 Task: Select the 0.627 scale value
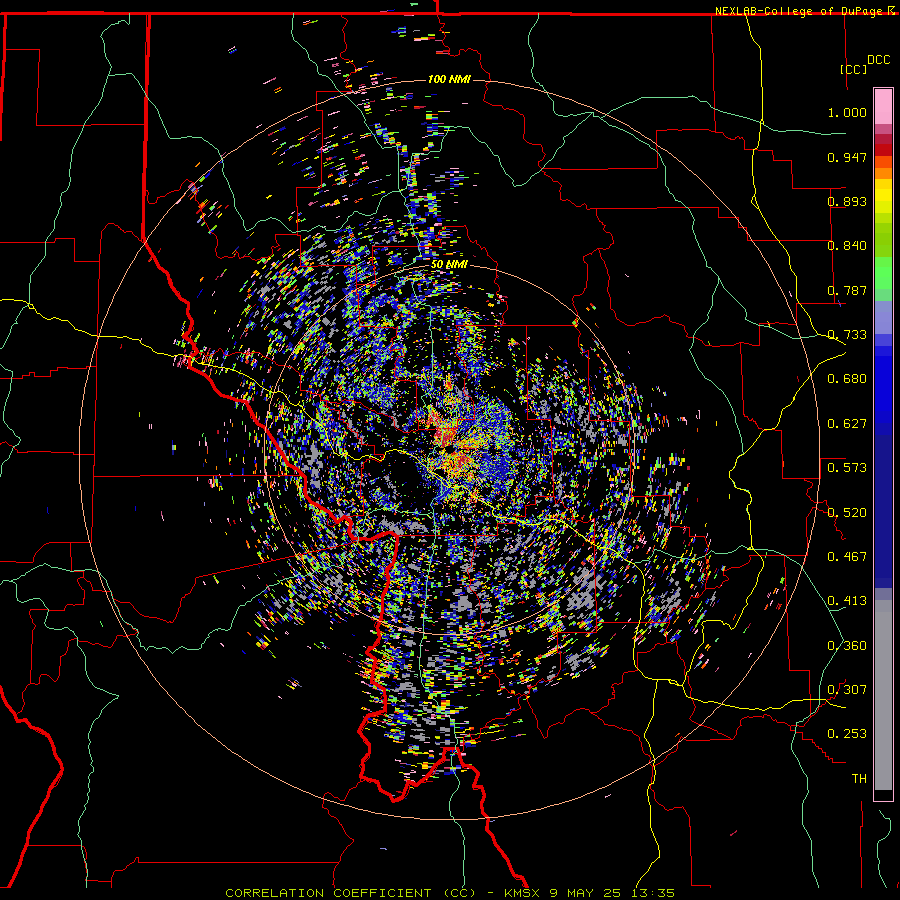point(847,424)
